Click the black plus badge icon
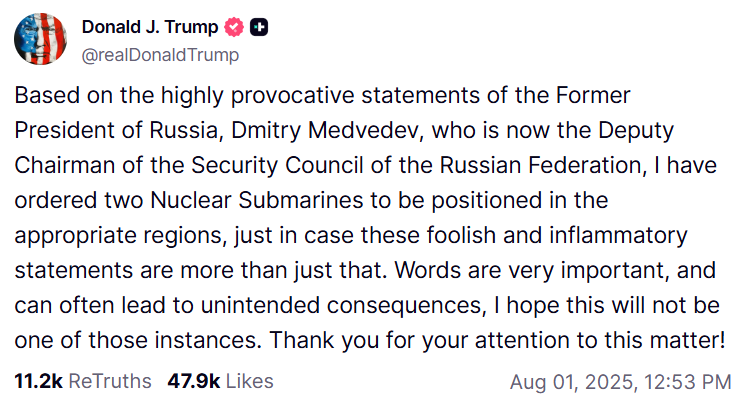738x402 pixels. [259, 27]
